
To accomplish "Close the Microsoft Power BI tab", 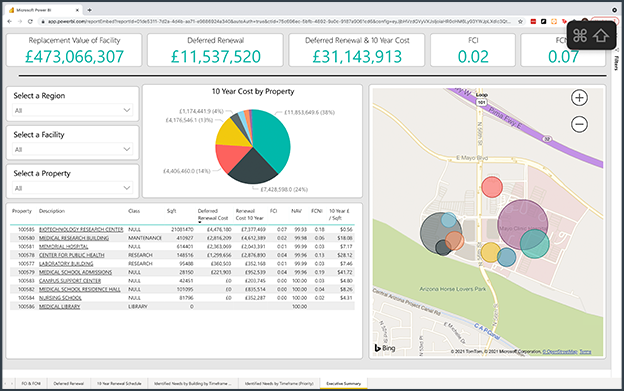I will [x=77, y=10].
